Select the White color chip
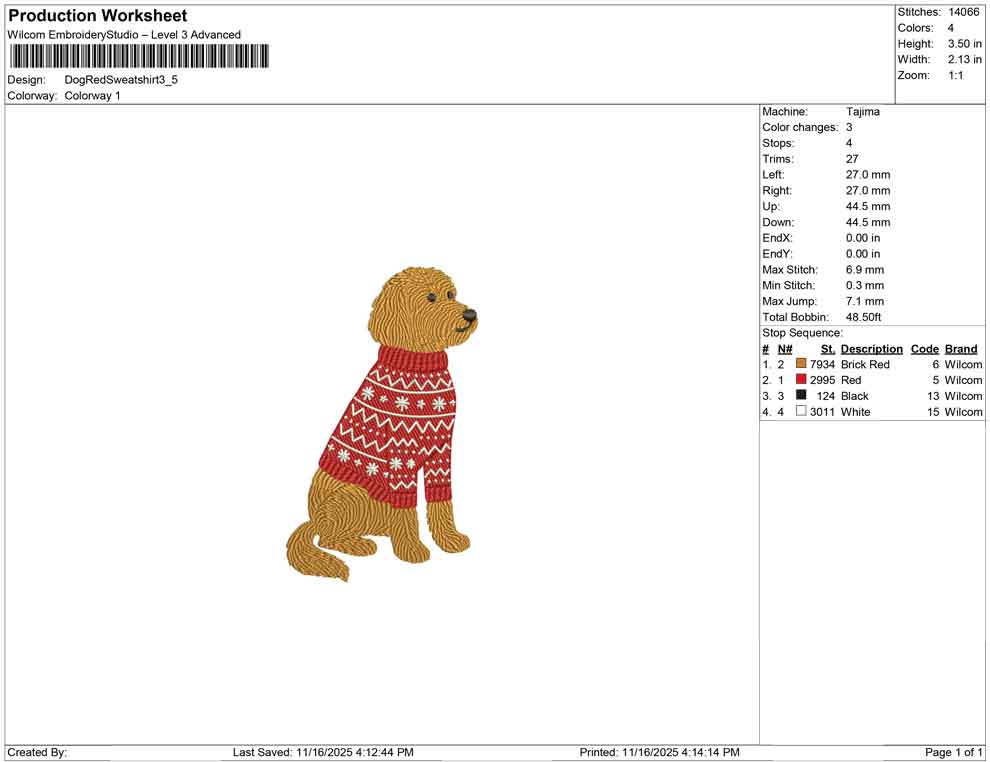 pos(799,412)
